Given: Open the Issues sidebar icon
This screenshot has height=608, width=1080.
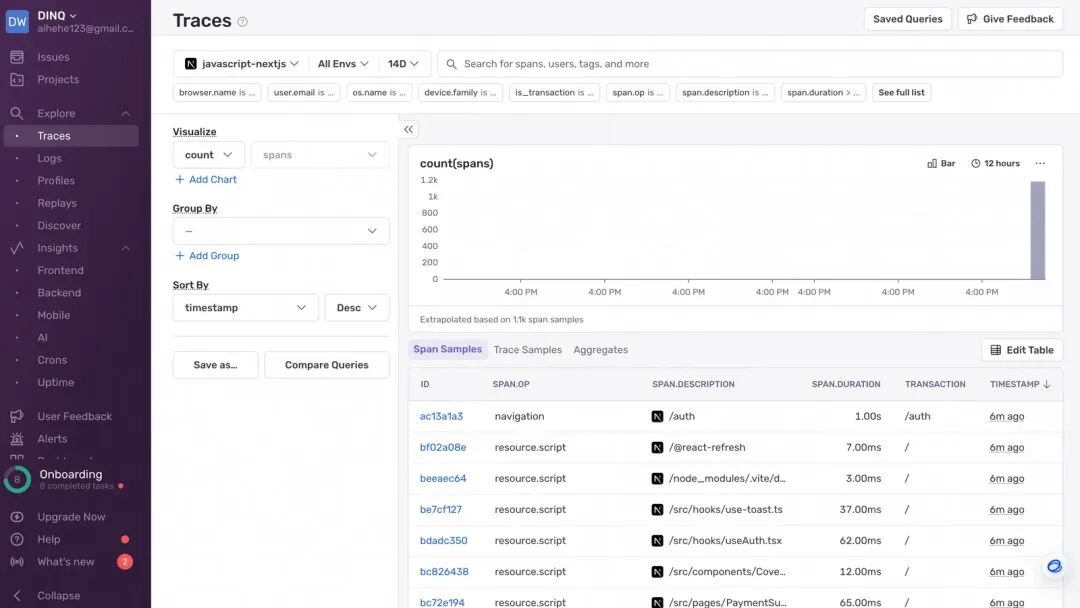Looking at the screenshot, I should coord(17,57).
